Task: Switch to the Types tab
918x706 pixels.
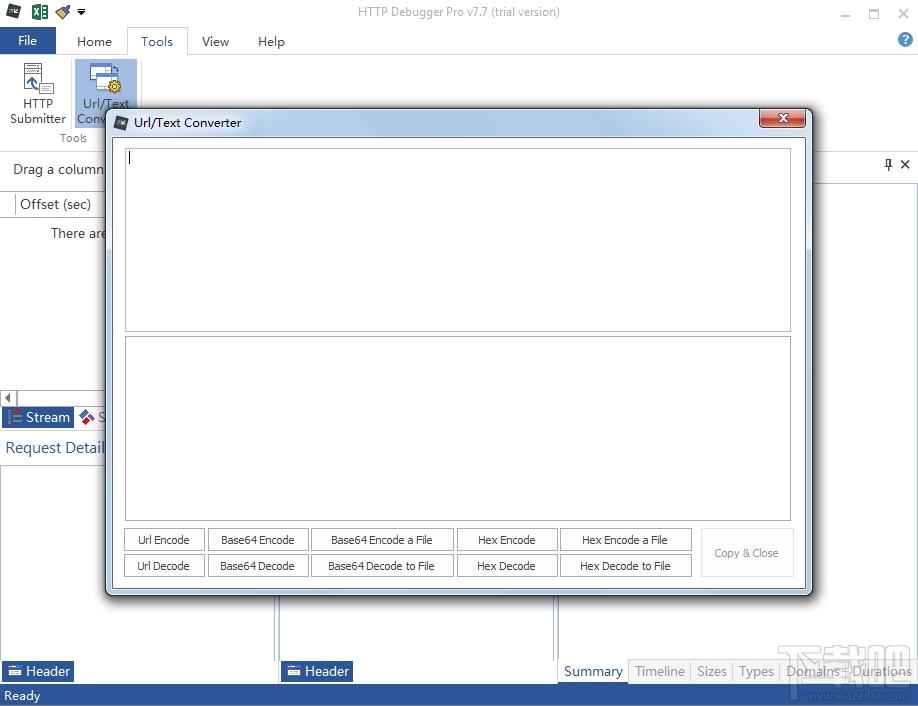Action: 756,671
